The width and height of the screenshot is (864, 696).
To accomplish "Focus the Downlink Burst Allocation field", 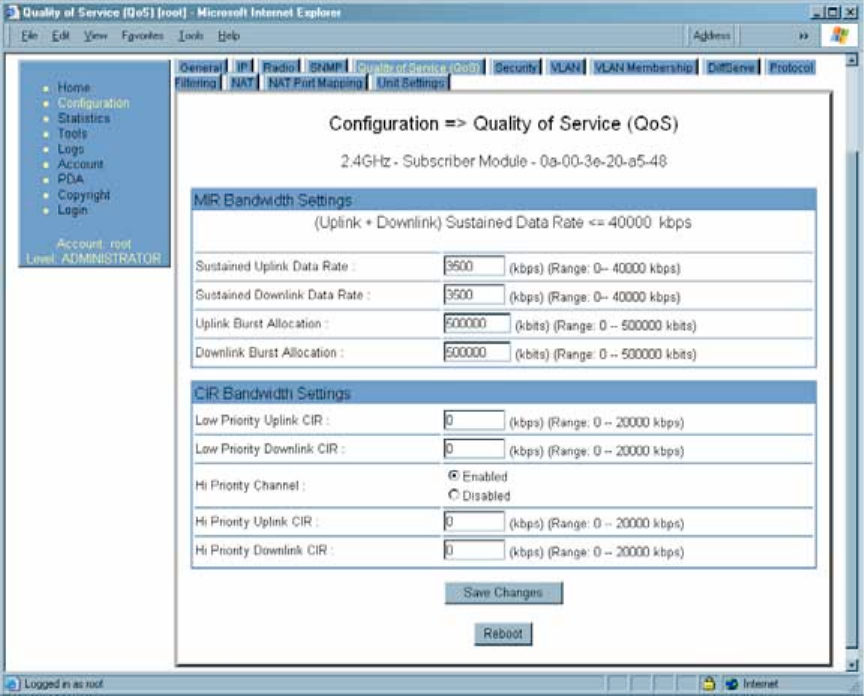I will pyautogui.click(x=477, y=353).
